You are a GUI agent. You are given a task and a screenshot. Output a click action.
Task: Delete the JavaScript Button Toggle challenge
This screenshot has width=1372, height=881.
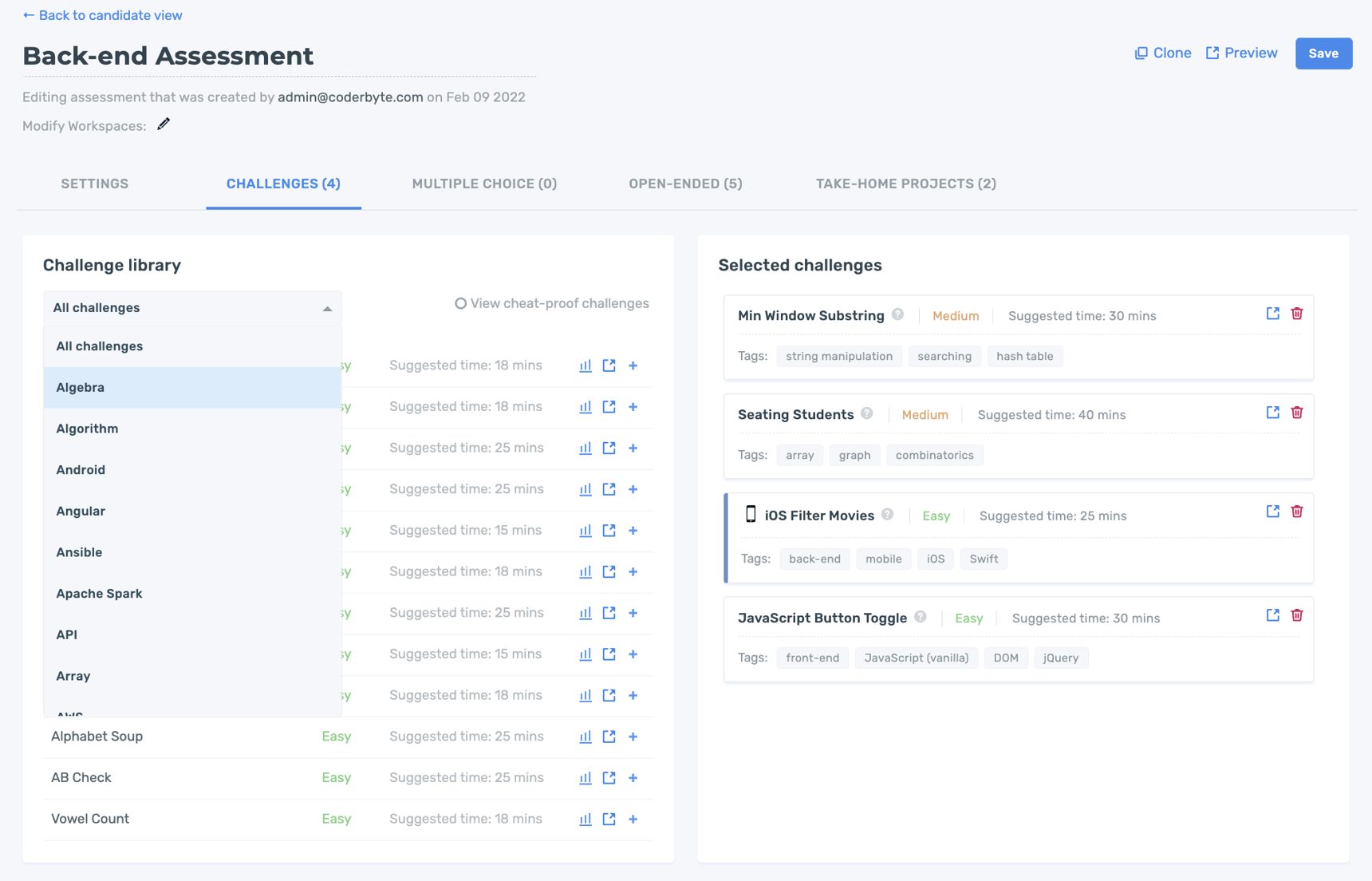(x=1296, y=615)
